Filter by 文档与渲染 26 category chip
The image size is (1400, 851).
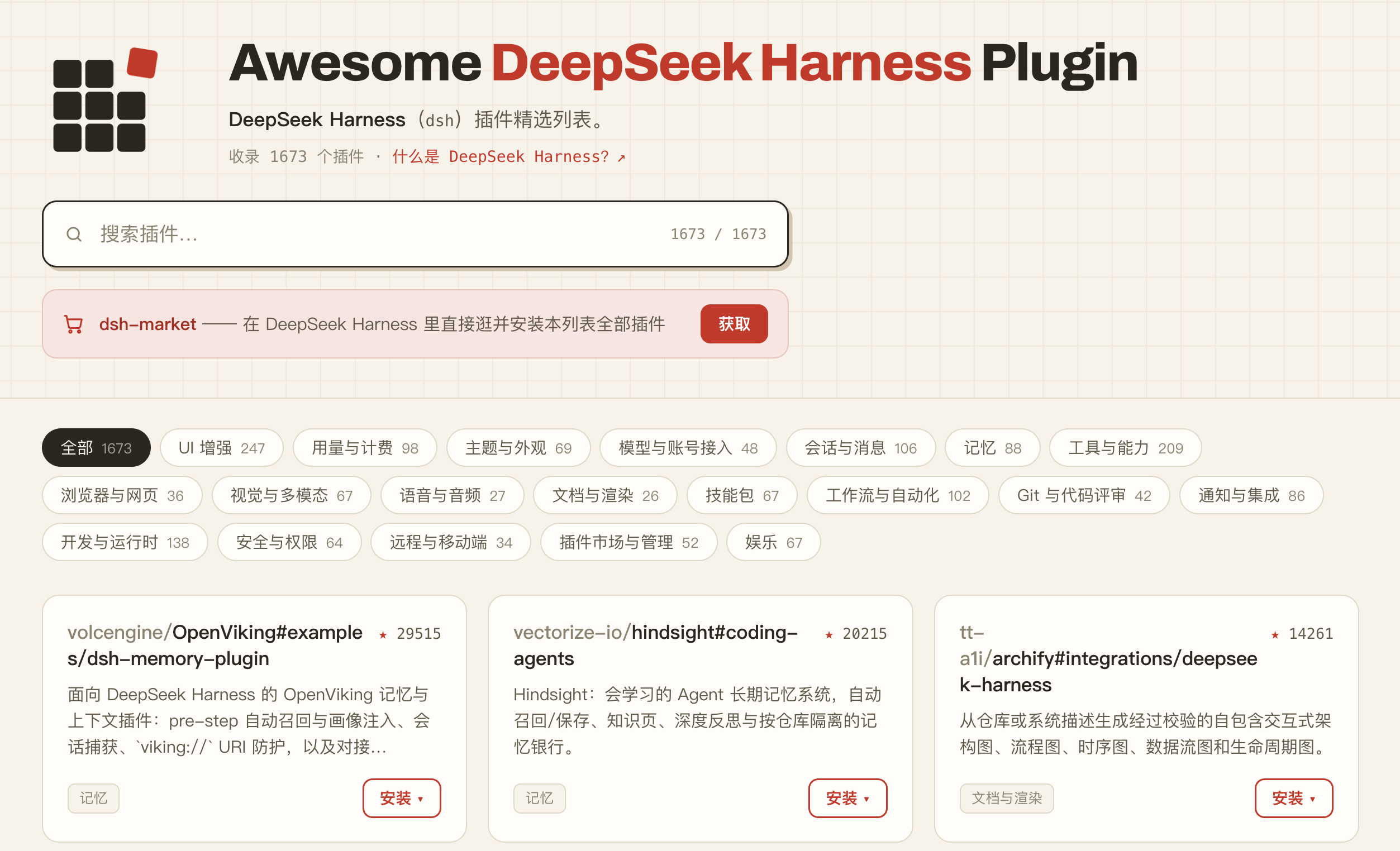click(605, 495)
